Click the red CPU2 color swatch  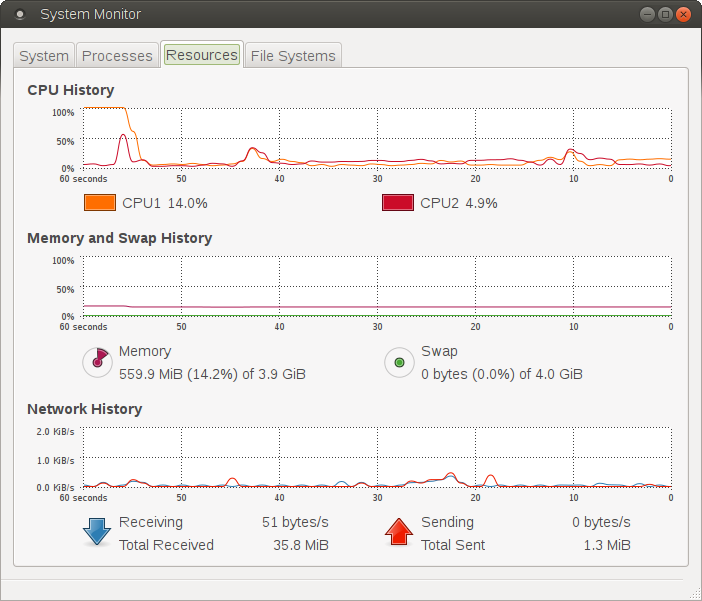tap(398, 203)
